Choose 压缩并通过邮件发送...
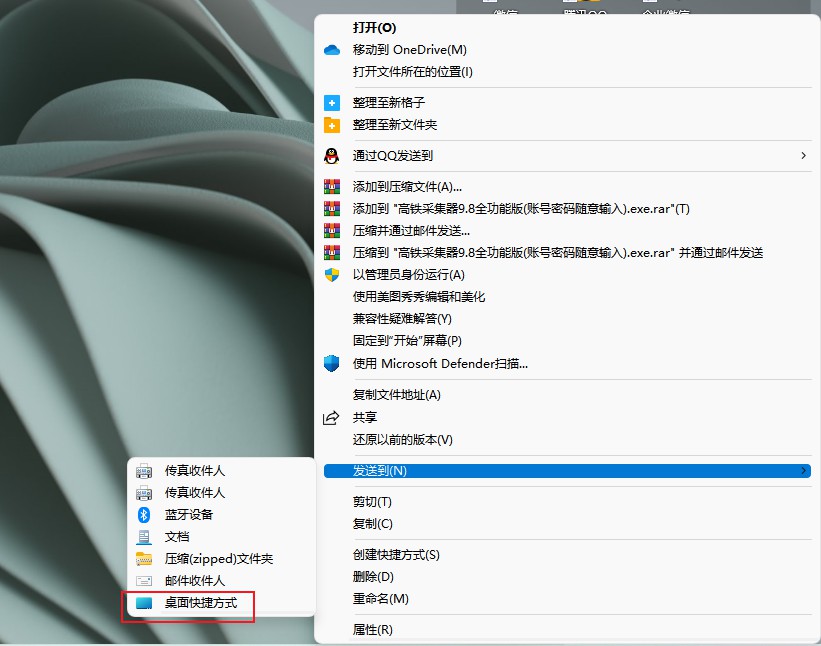This screenshot has width=821, height=646. 411,230
